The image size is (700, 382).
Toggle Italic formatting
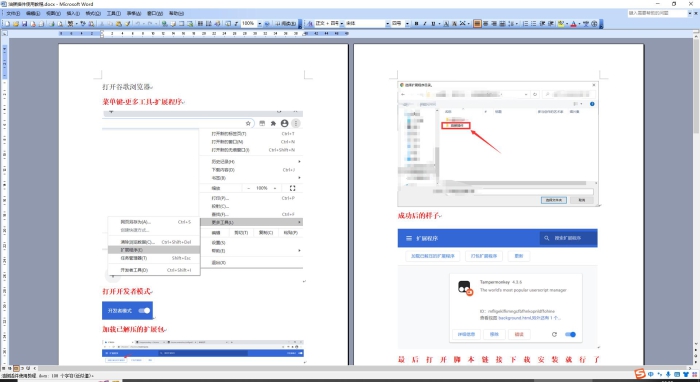(x=425, y=23)
